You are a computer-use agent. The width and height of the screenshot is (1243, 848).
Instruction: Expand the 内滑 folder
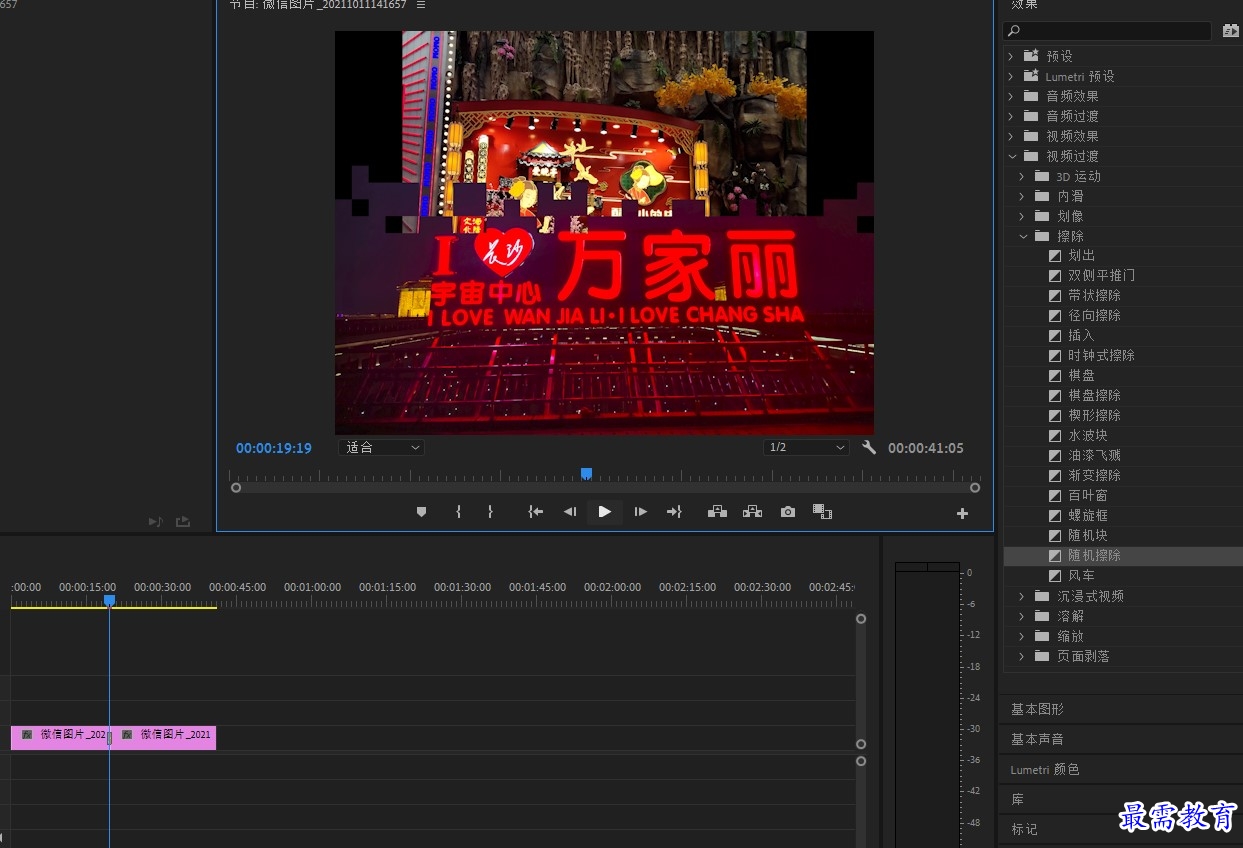click(1022, 196)
